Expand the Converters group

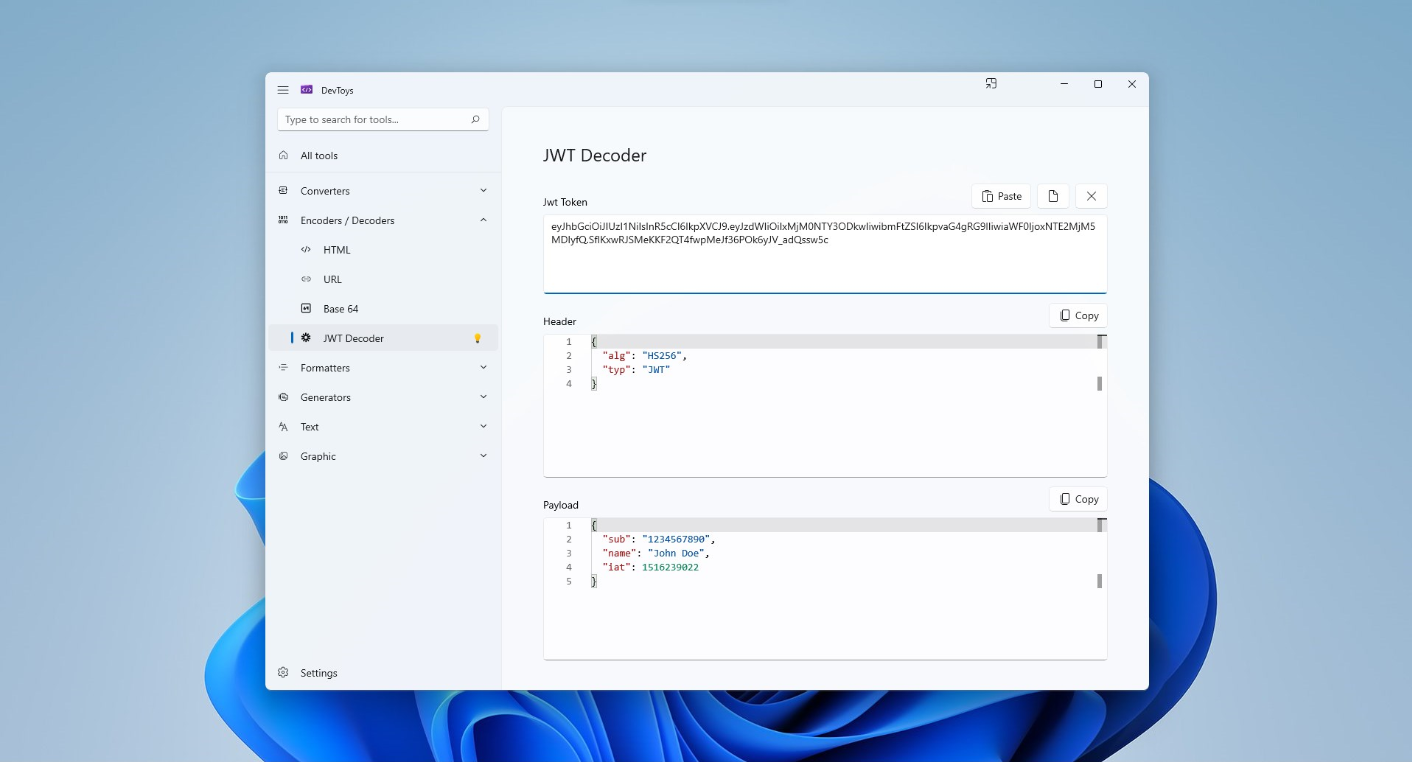(x=484, y=191)
